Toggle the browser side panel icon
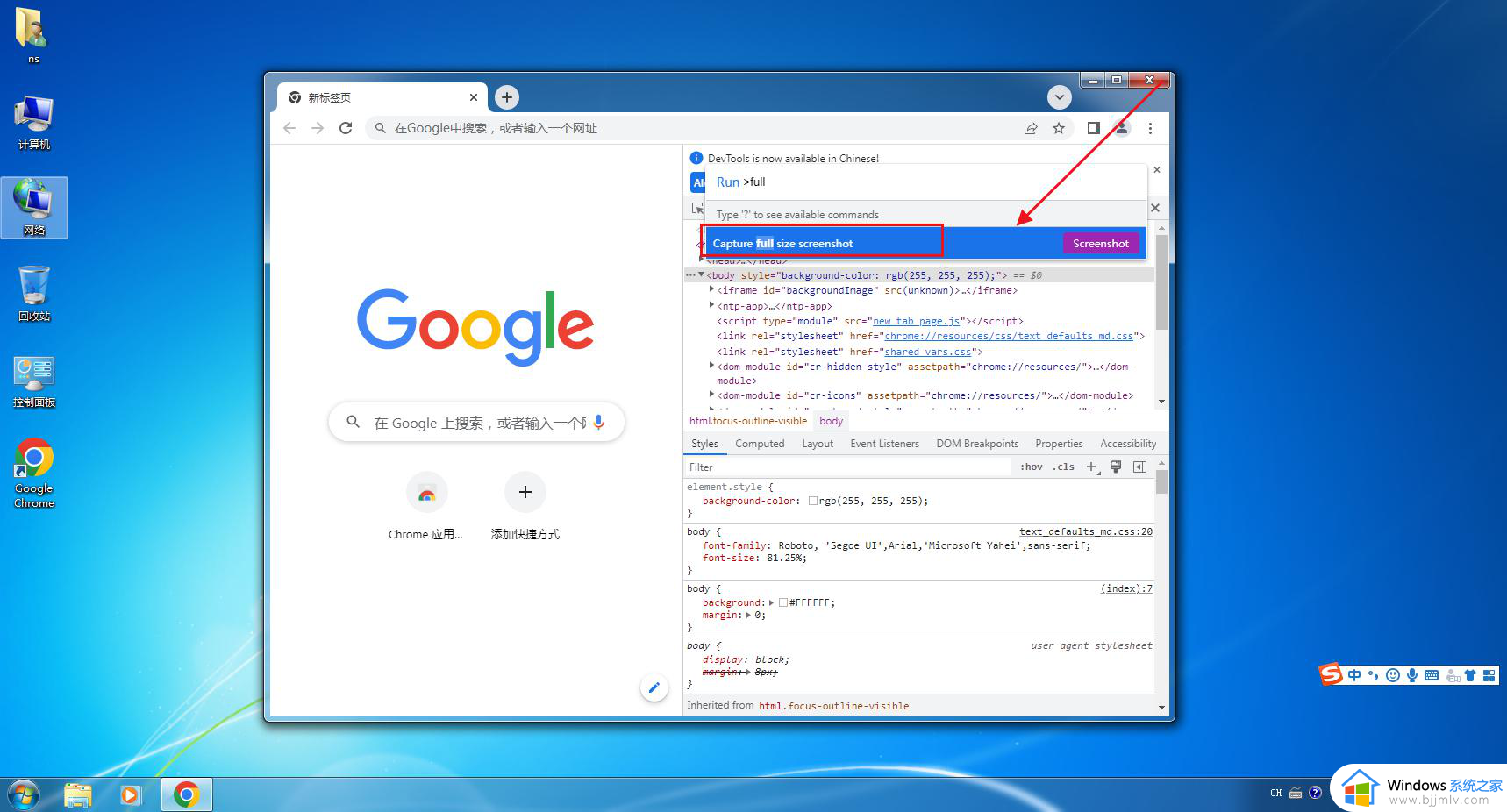This screenshot has height=812, width=1507. pyautogui.click(x=1093, y=128)
